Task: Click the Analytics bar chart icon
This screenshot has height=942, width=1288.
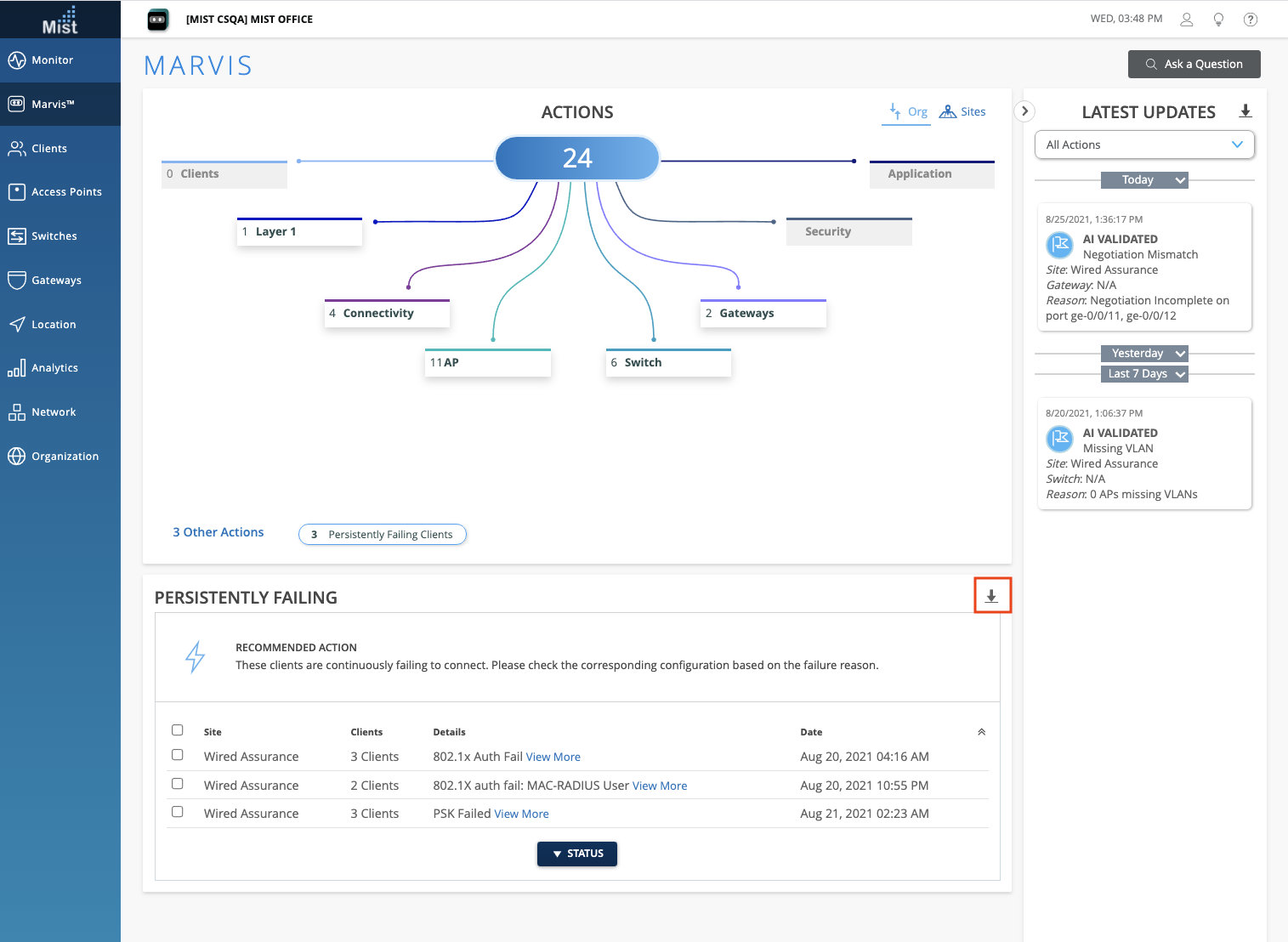Action: (x=16, y=368)
